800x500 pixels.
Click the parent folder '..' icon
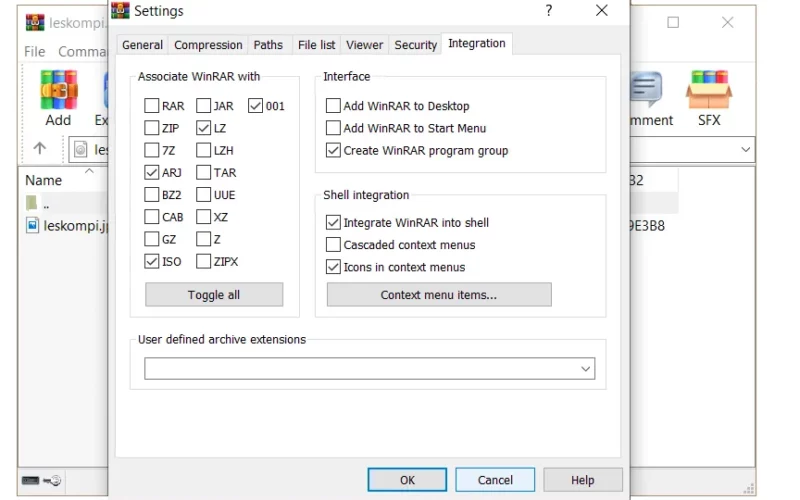32,203
